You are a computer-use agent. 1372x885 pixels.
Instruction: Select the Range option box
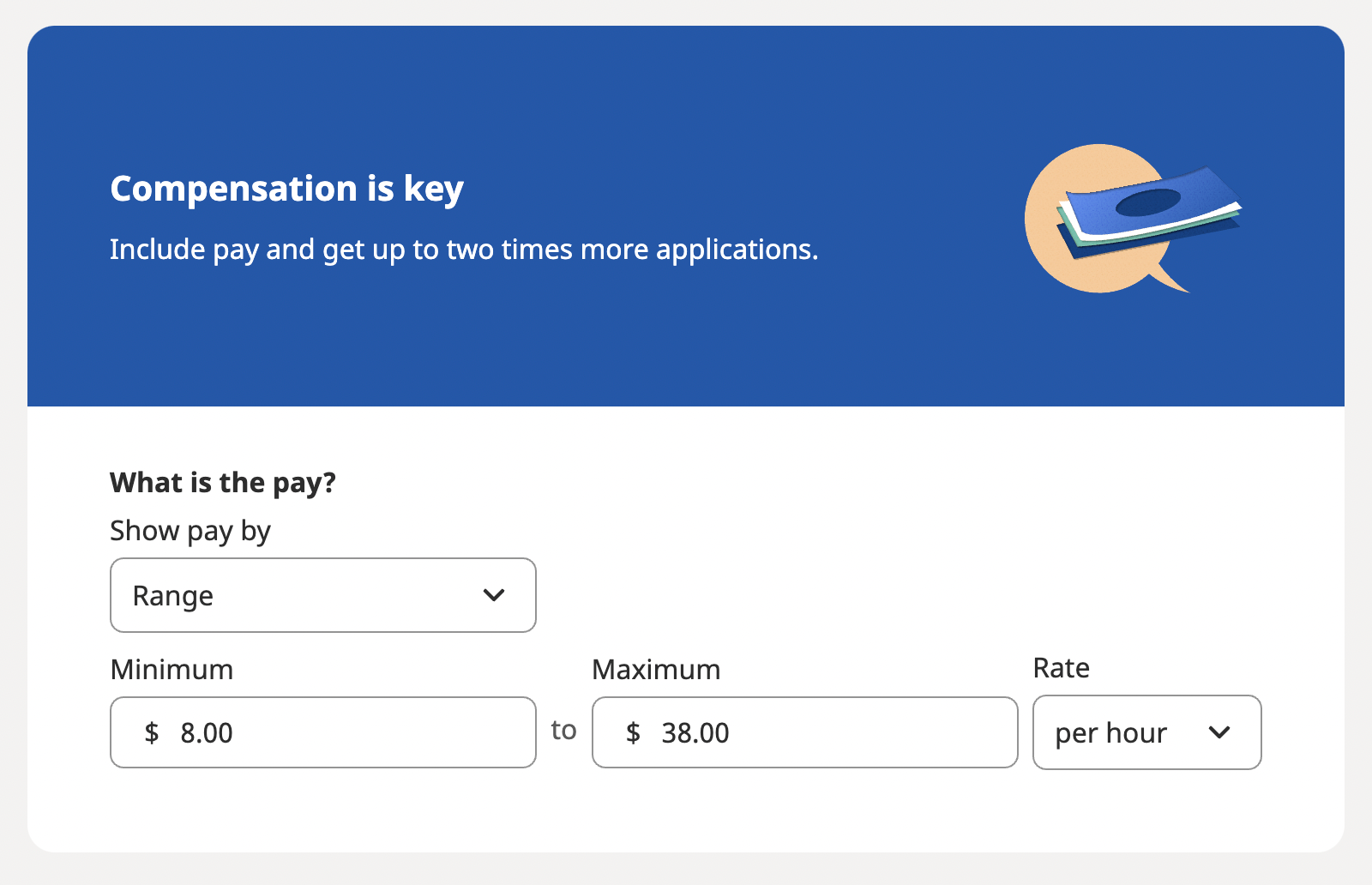[x=323, y=595]
